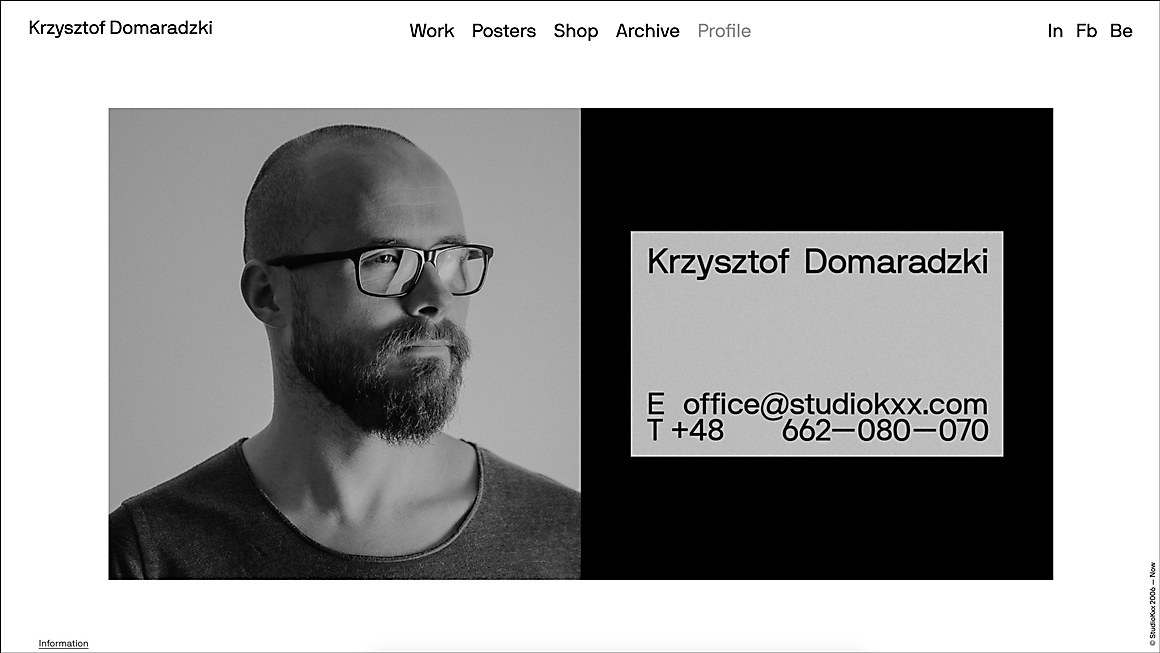
Task: Select the greyed Profile nav item
Action: 724,31
